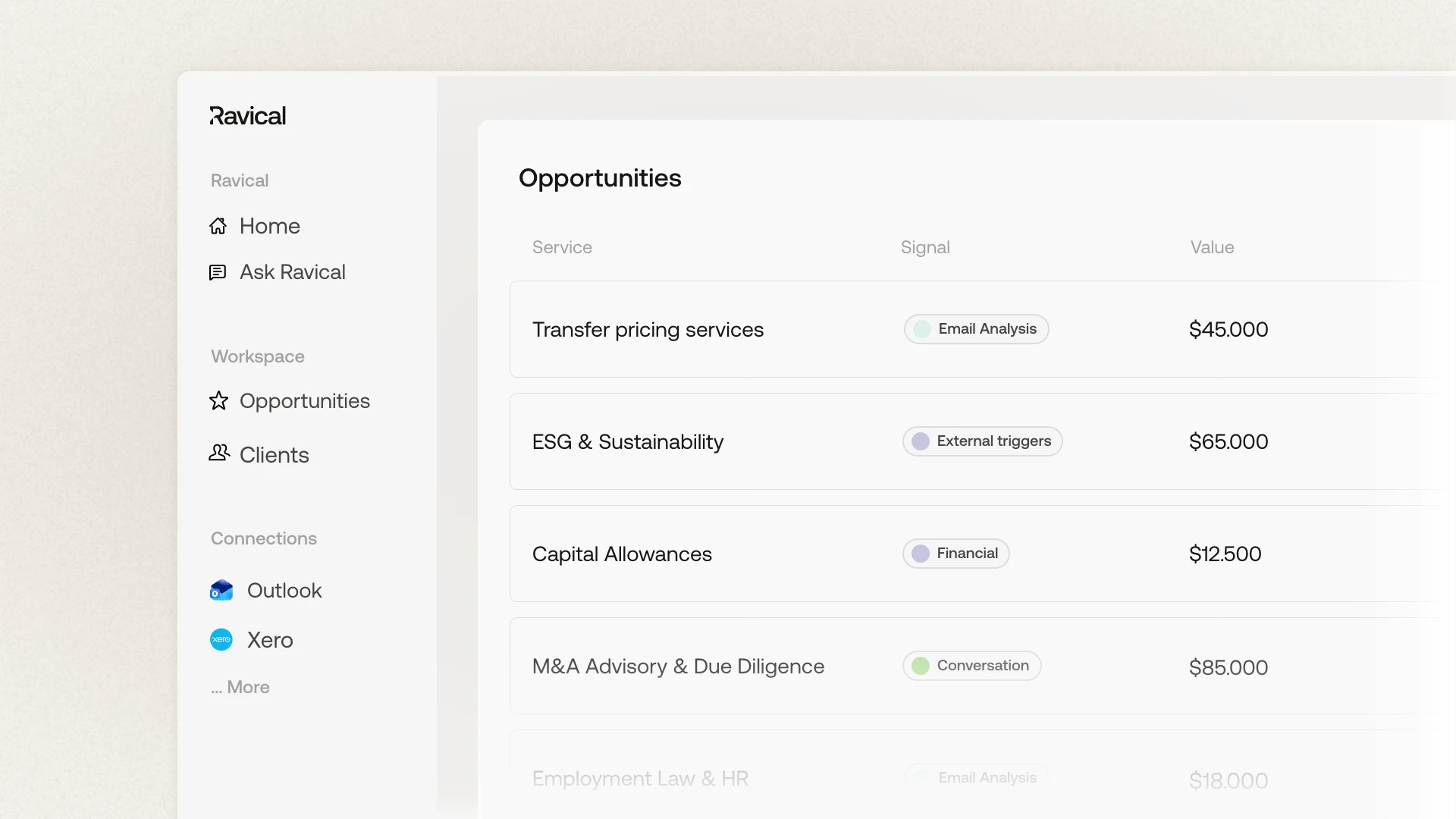
Task: Click the Signal column header
Action: [925, 247]
